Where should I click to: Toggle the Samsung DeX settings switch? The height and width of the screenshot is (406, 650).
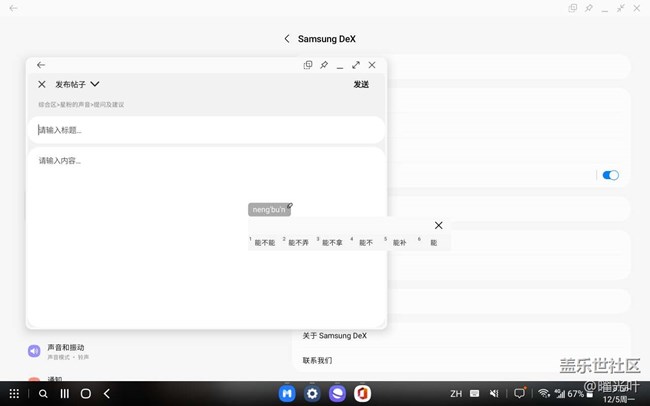point(610,175)
